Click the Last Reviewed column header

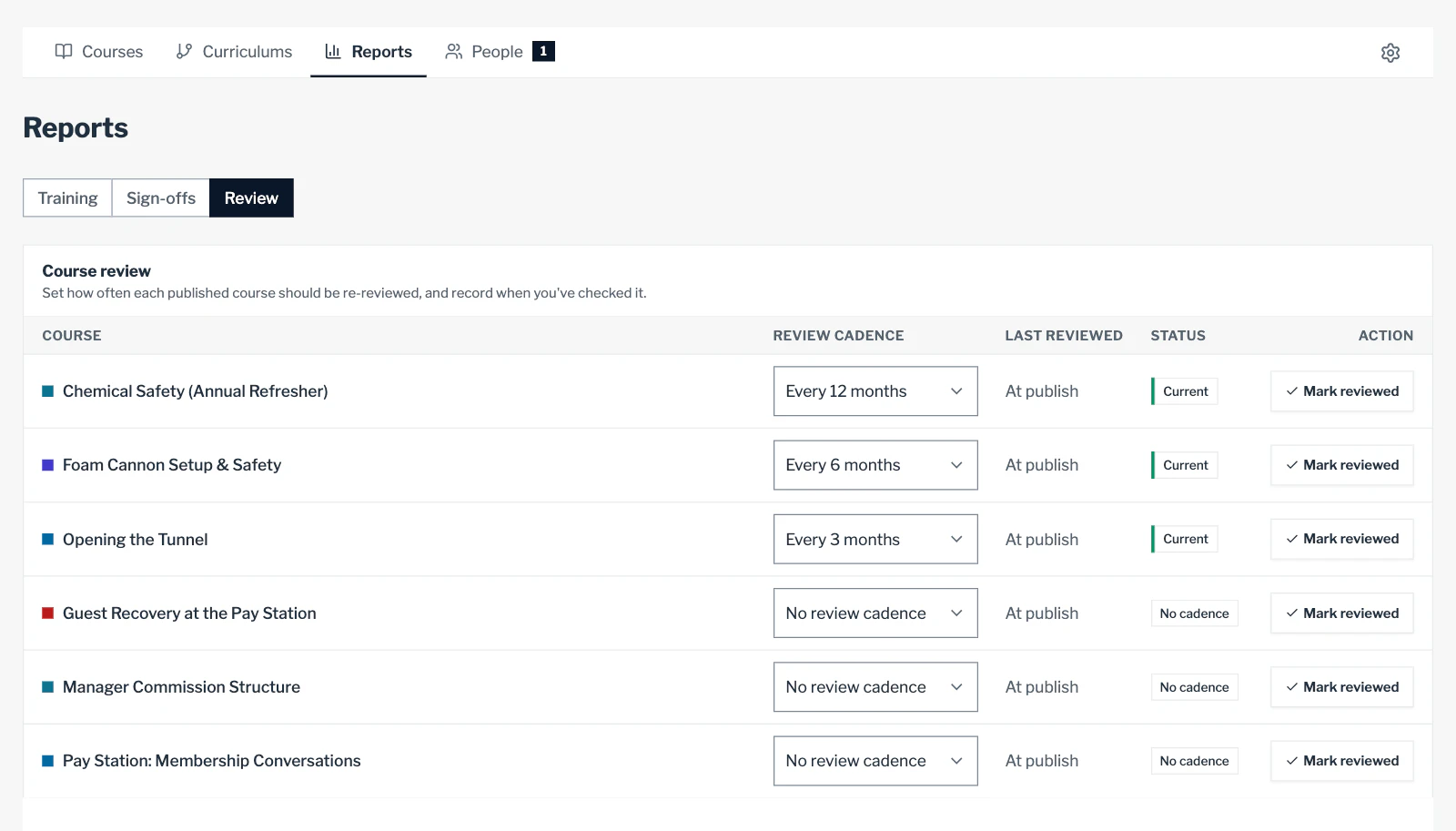(1064, 335)
